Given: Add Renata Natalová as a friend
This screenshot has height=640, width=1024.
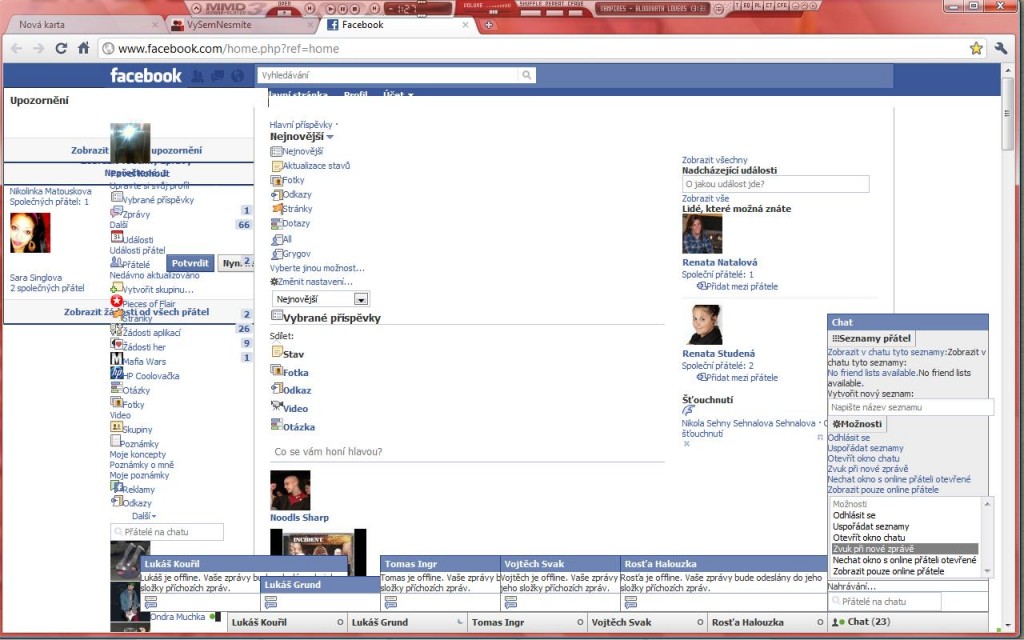Looking at the screenshot, I should click(x=739, y=286).
